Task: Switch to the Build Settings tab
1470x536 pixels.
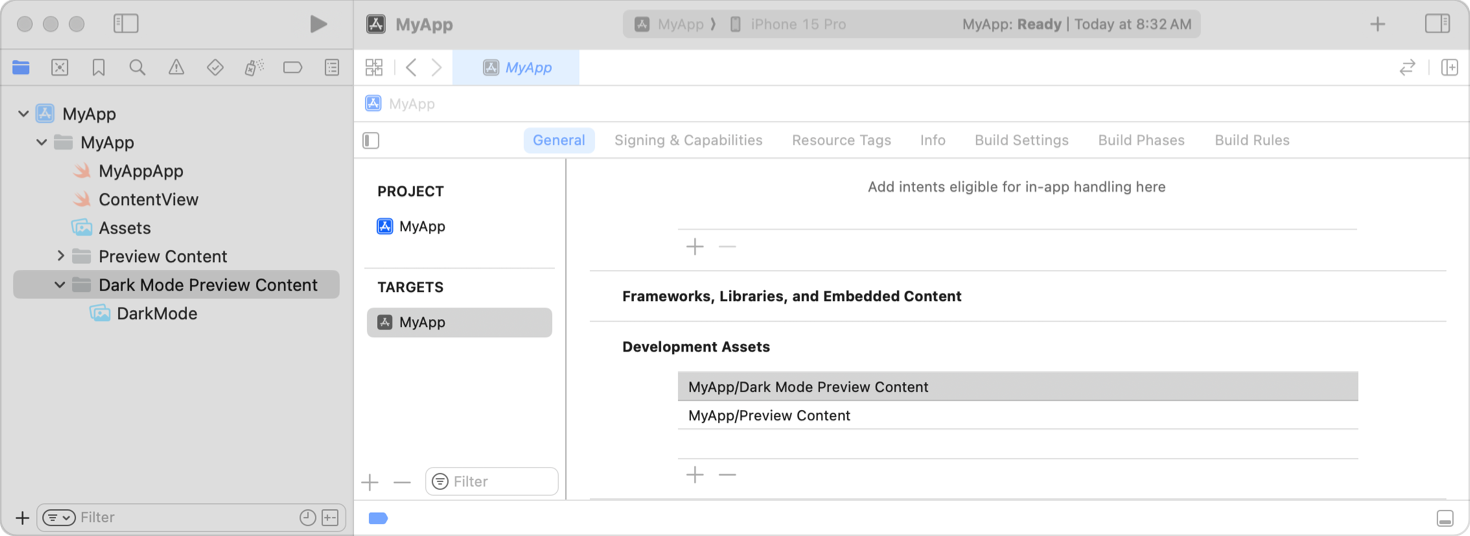Action: coord(1021,141)
